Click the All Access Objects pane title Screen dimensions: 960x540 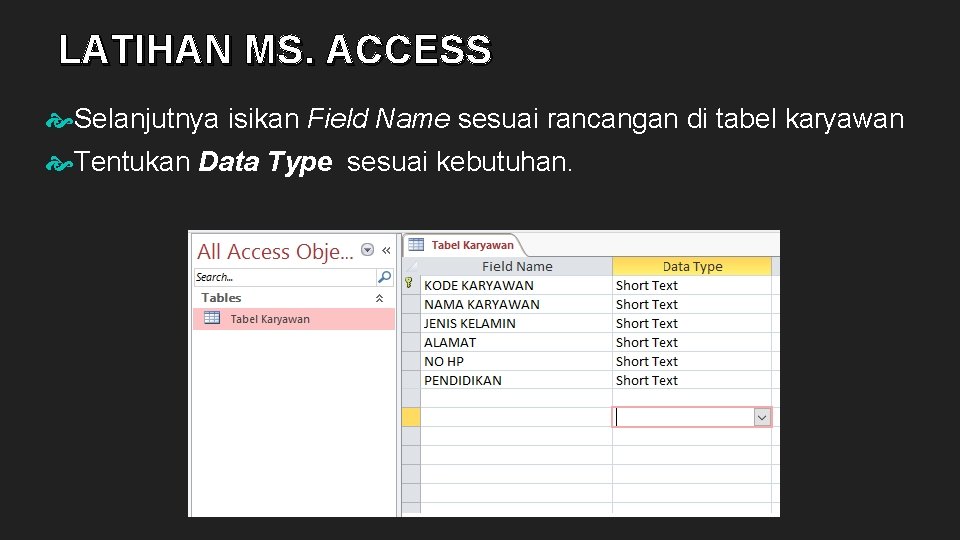click(x=275, y=251)
